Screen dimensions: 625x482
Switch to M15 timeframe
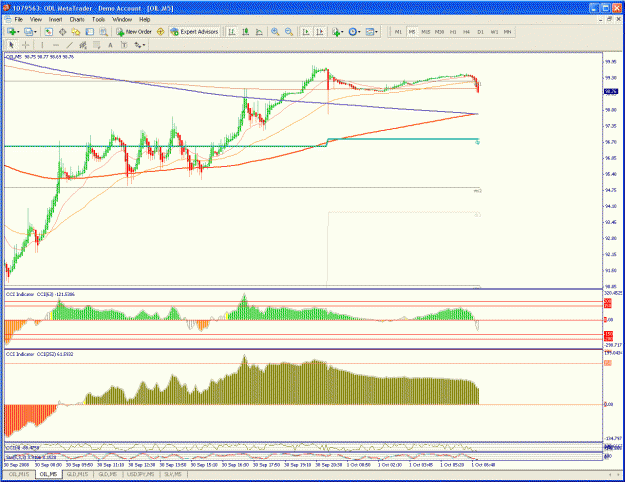point(426,32)
